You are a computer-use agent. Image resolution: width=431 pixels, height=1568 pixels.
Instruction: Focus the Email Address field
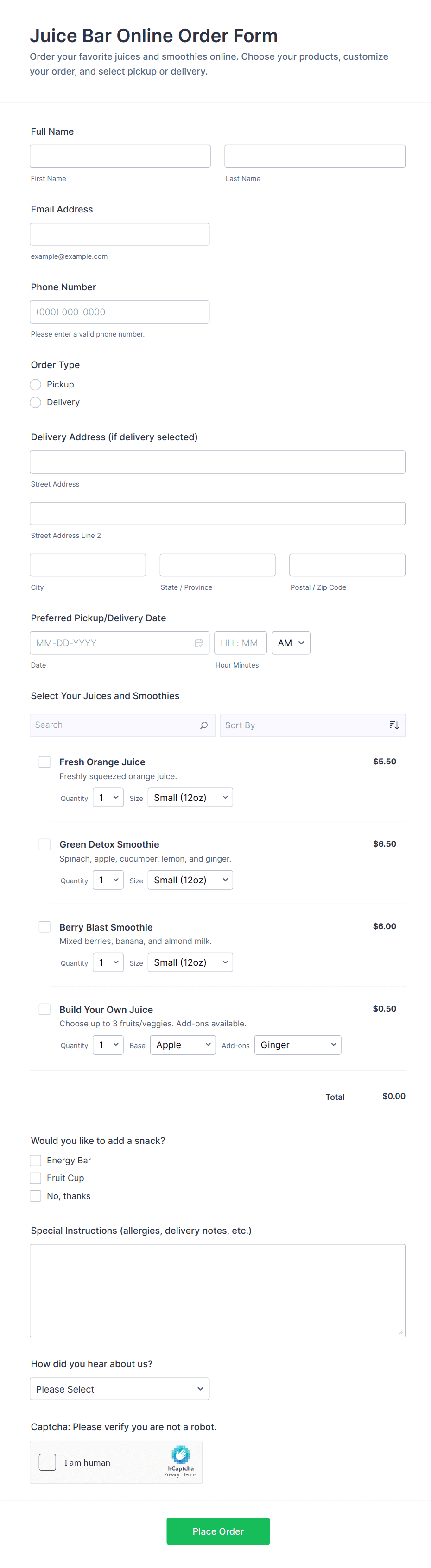click(120, 234)
